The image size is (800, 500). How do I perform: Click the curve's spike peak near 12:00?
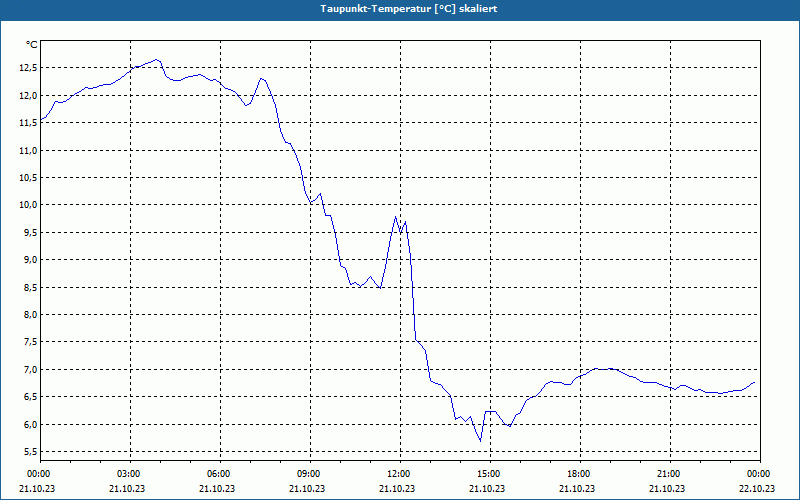pos(395,217)
